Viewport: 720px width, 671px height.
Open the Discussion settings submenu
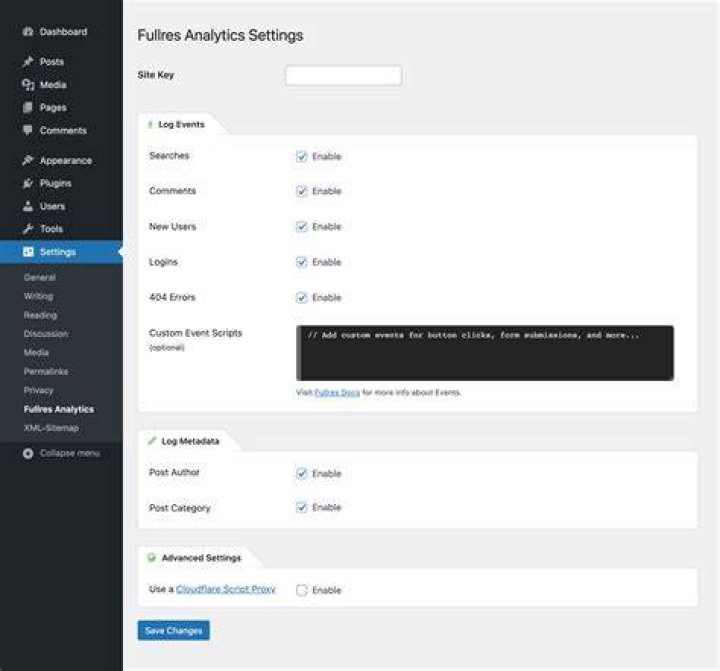coord(46,334)
